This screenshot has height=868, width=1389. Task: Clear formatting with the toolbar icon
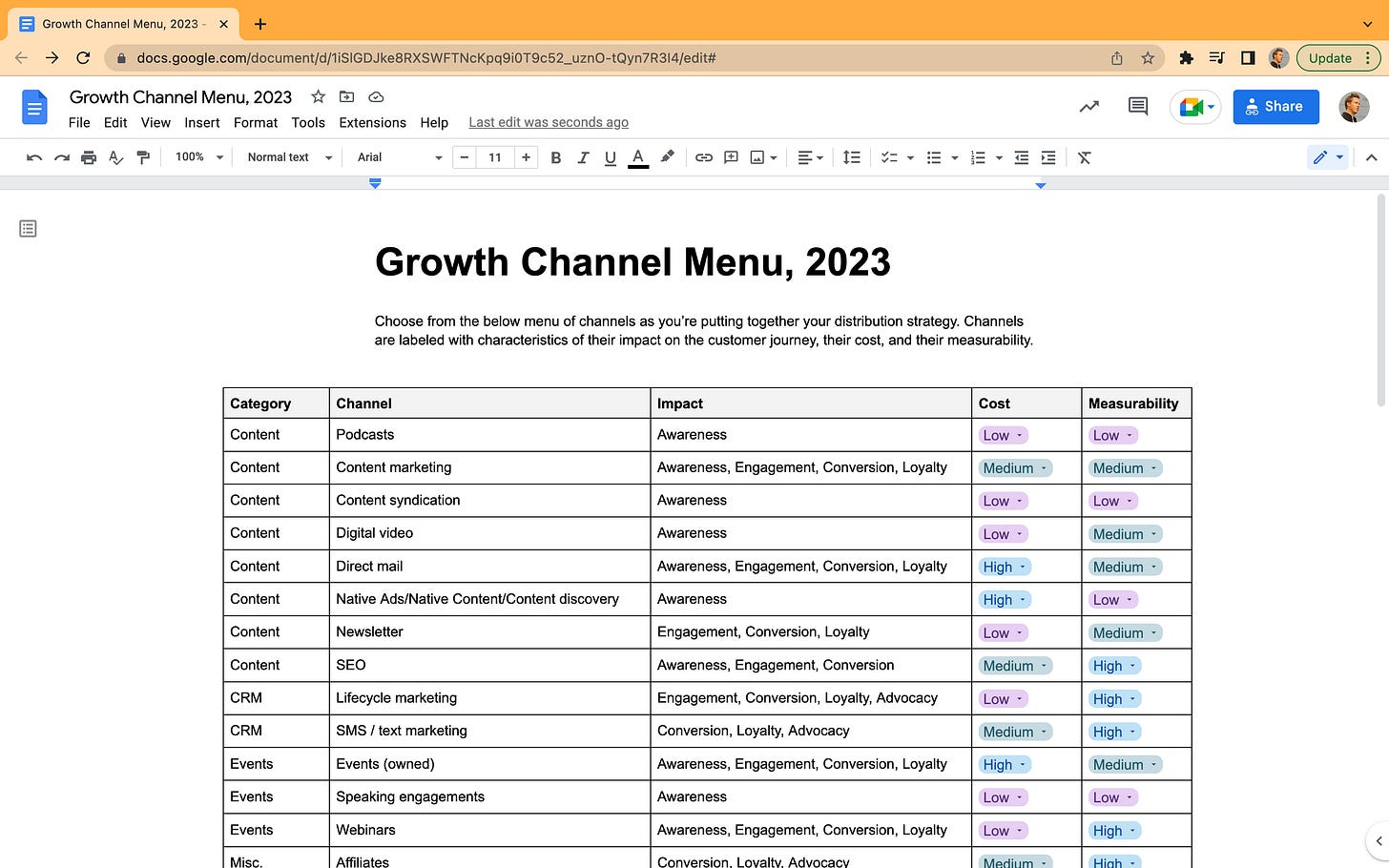(x=1085, y=157)
